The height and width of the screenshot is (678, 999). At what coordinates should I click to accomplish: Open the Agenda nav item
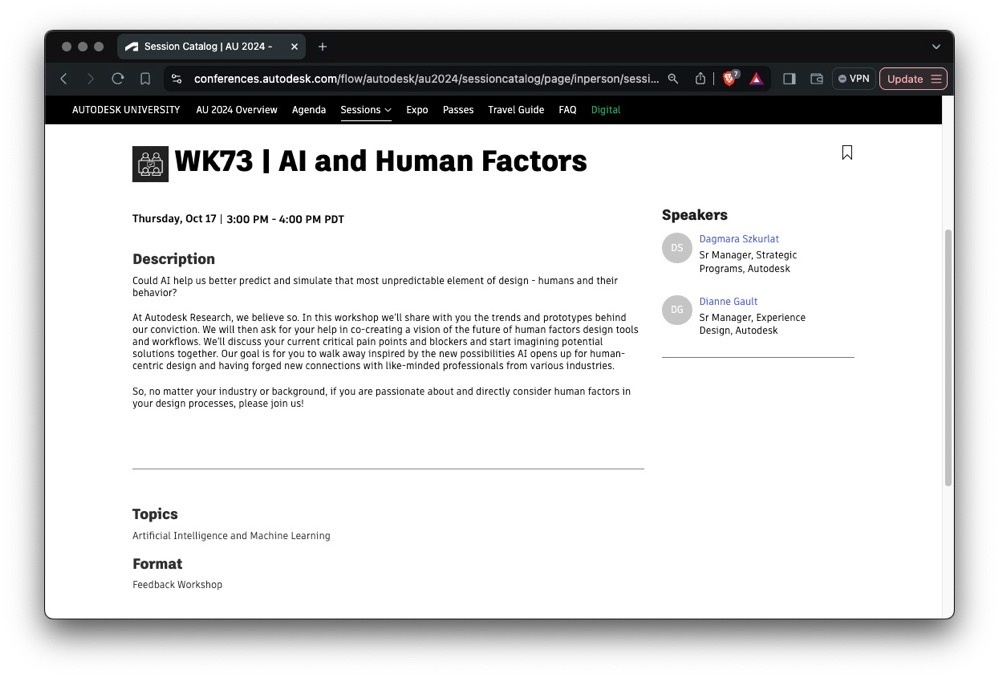click(309, 110)
